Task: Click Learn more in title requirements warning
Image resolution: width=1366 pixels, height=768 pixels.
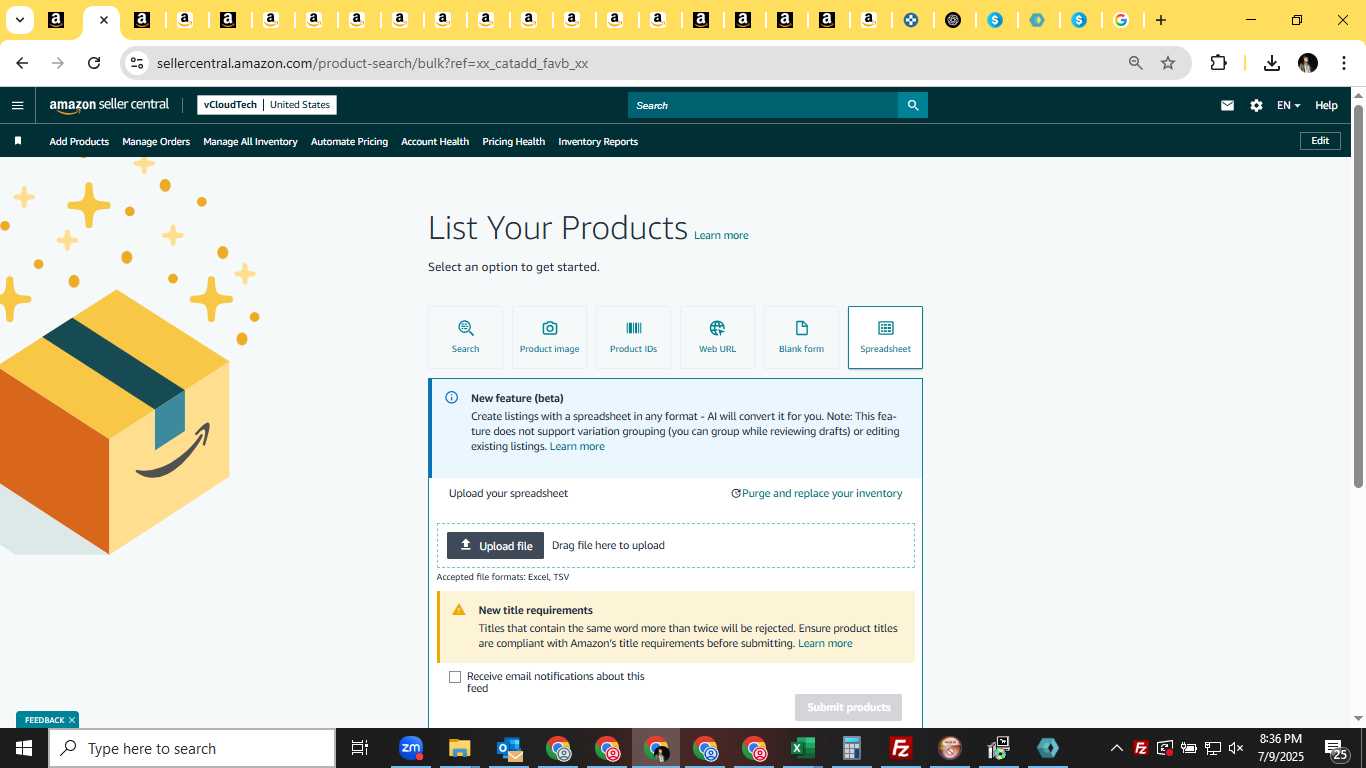Action: coord(825,643)
